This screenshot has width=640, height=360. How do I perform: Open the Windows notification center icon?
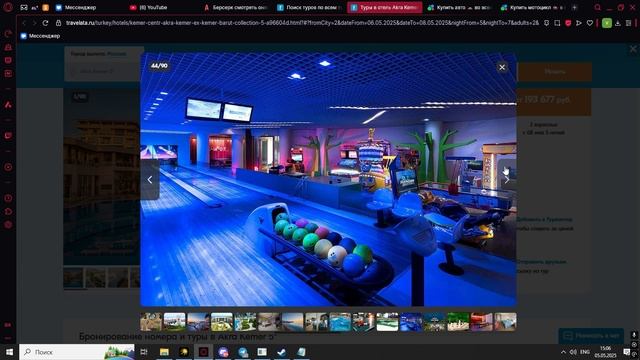tap(627, 352)
